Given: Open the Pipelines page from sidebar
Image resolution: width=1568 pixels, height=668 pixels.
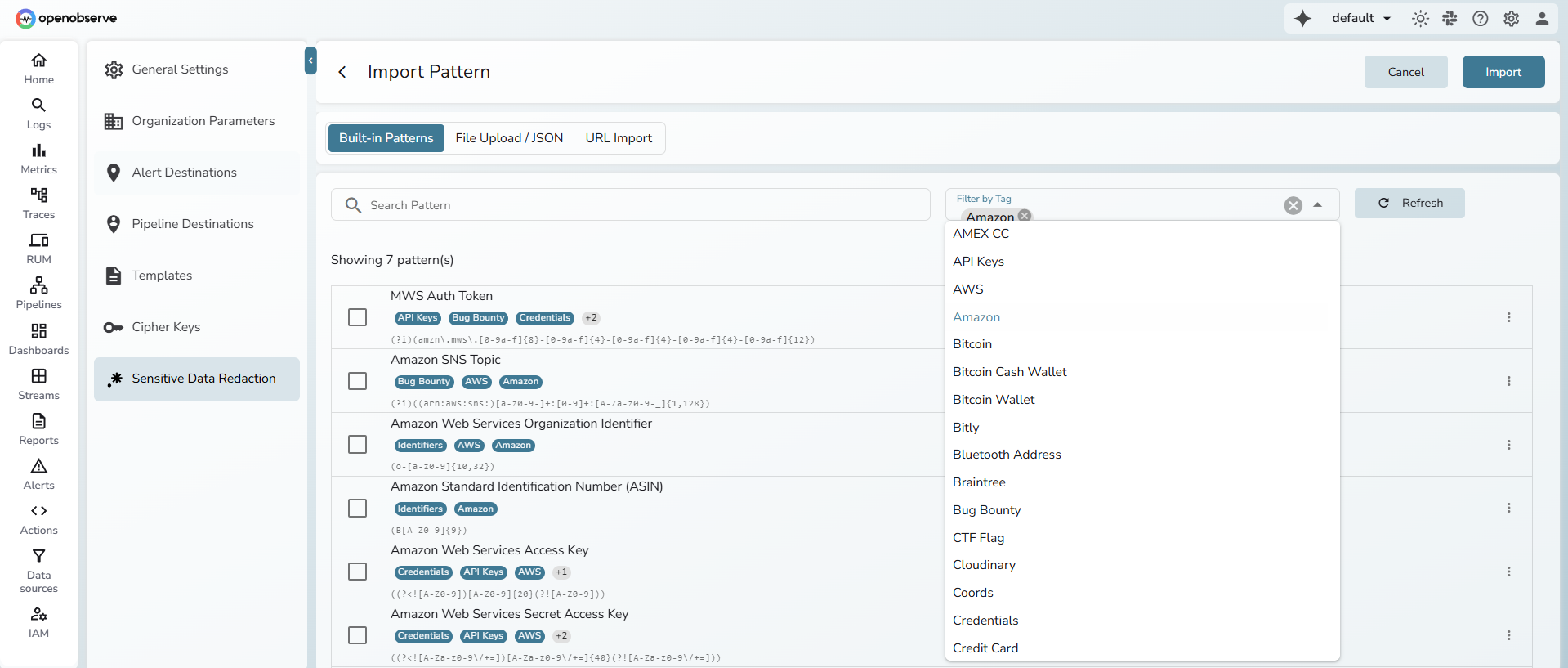Looking at the screenshot, I should point(38,293).
